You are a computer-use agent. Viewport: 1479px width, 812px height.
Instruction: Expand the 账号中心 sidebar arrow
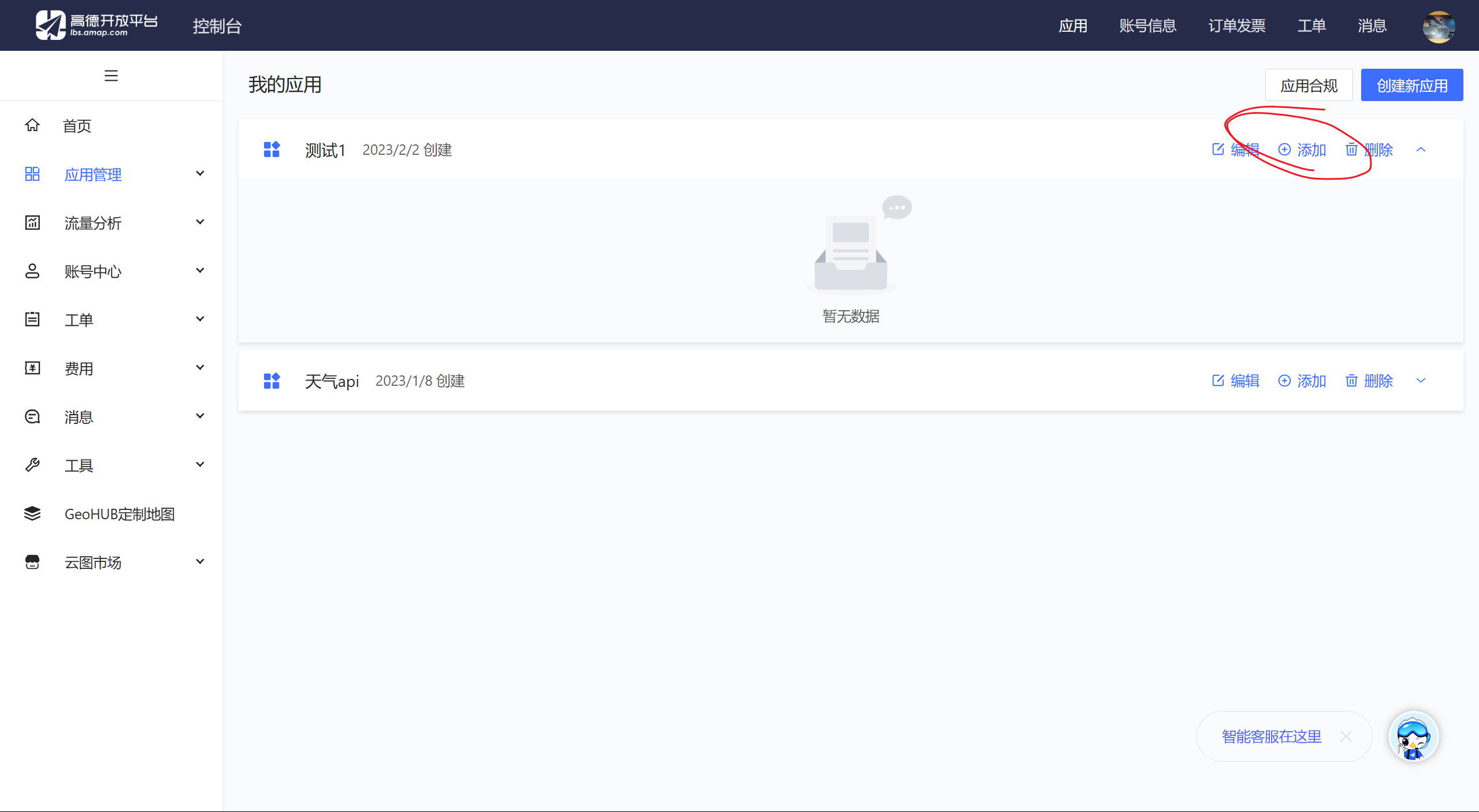(200, 271)
